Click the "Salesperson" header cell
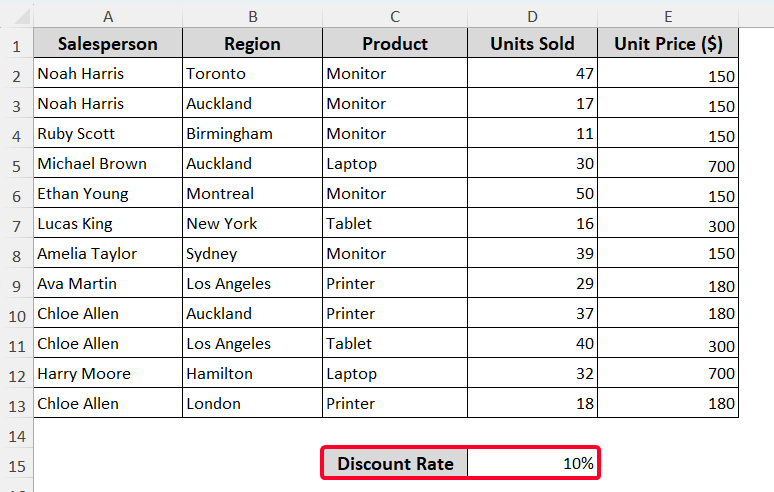Viewport: 774px width, 492px height. point(108,44)
